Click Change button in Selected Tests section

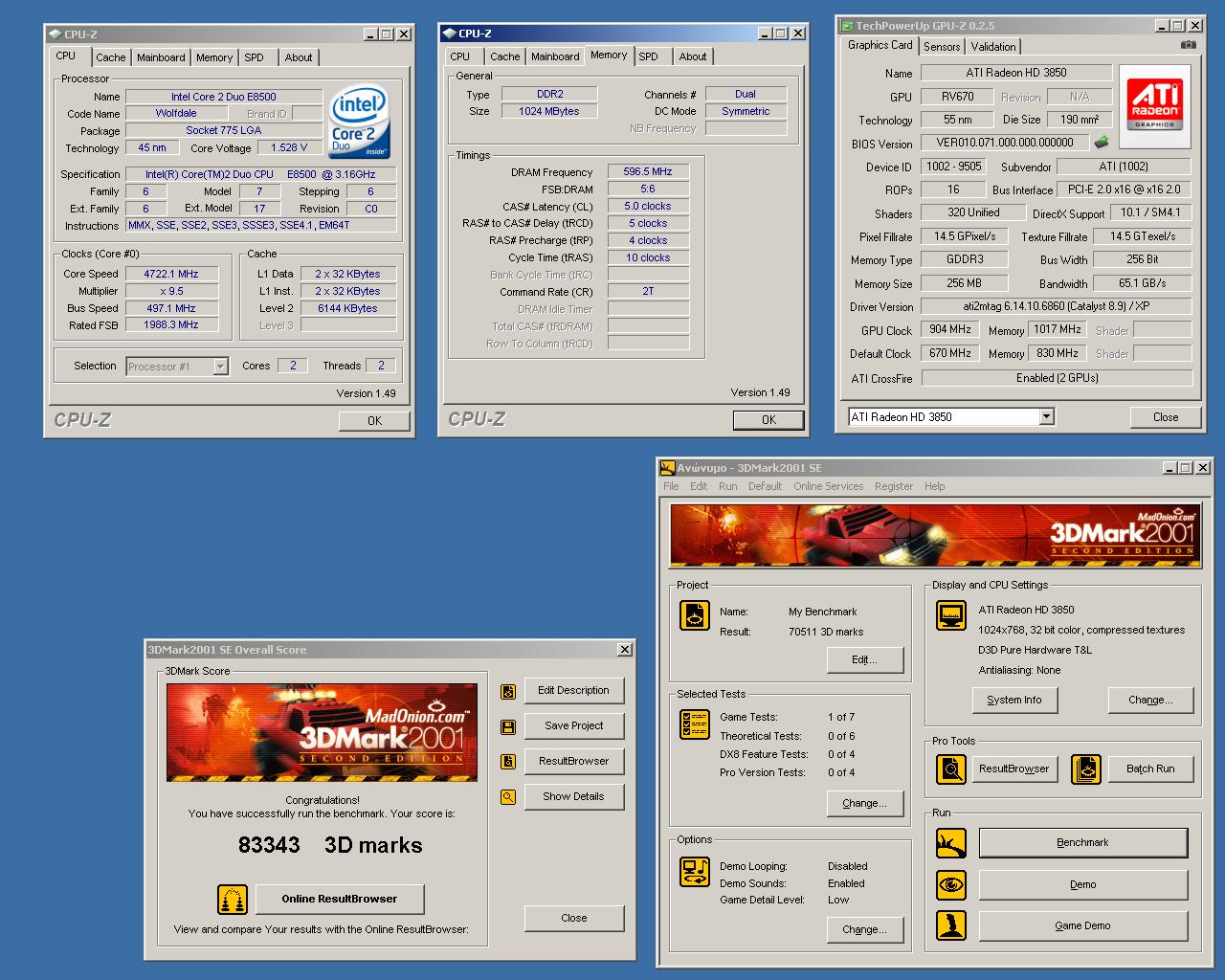click(865, 803)
